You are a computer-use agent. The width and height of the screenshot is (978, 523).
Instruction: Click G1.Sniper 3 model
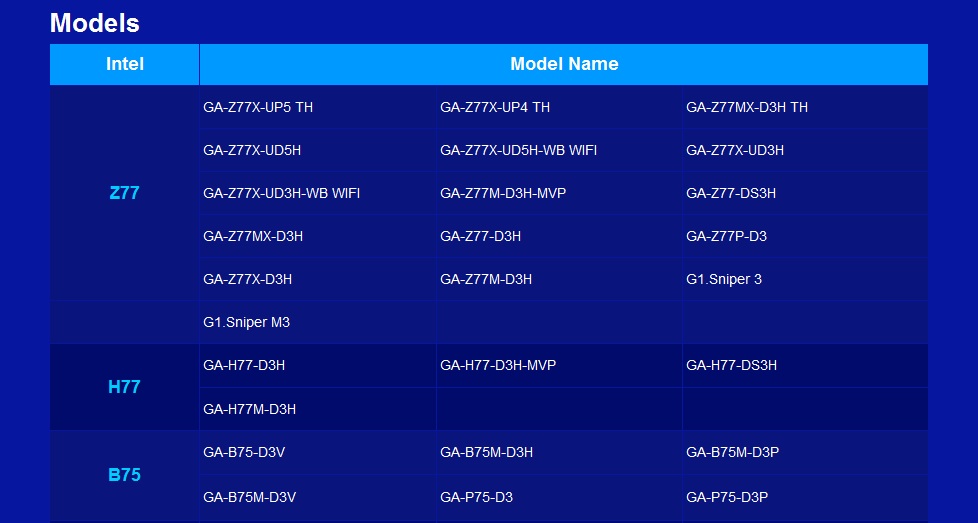point(724,279)
